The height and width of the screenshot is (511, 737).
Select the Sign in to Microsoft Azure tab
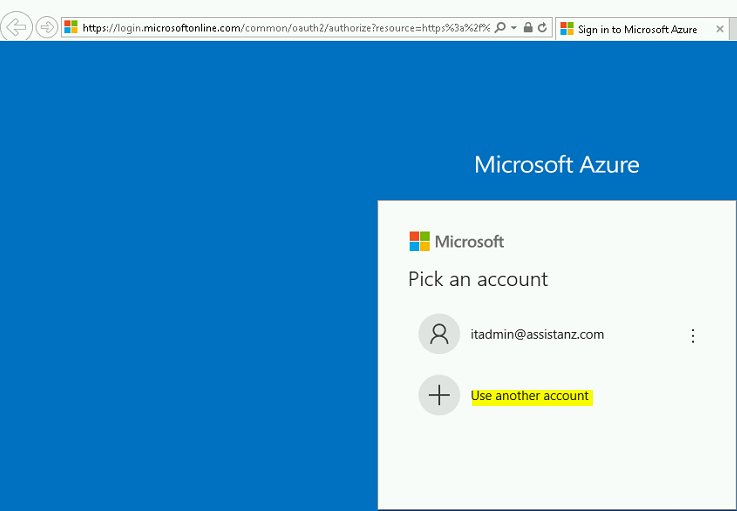642,29
